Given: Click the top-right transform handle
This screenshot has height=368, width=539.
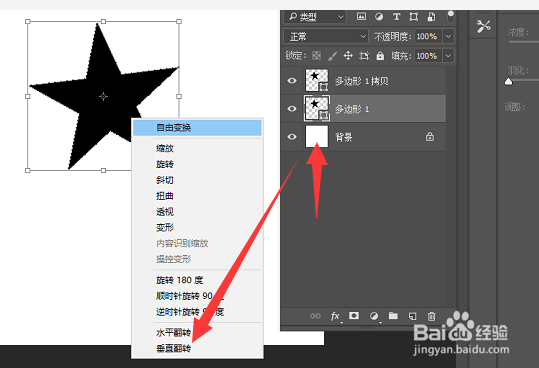Looking at the screenshot, I should (179, 21).
